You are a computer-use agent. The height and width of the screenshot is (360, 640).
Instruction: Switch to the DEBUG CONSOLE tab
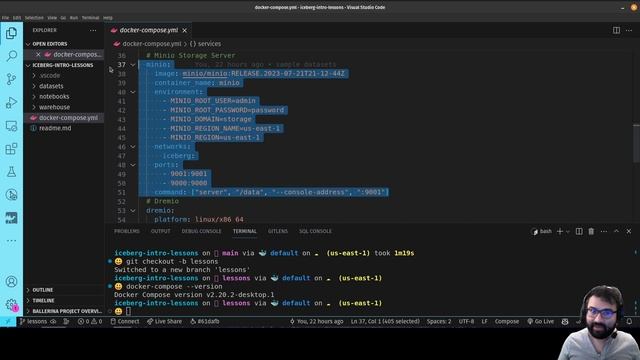click(x=201, y=231)
